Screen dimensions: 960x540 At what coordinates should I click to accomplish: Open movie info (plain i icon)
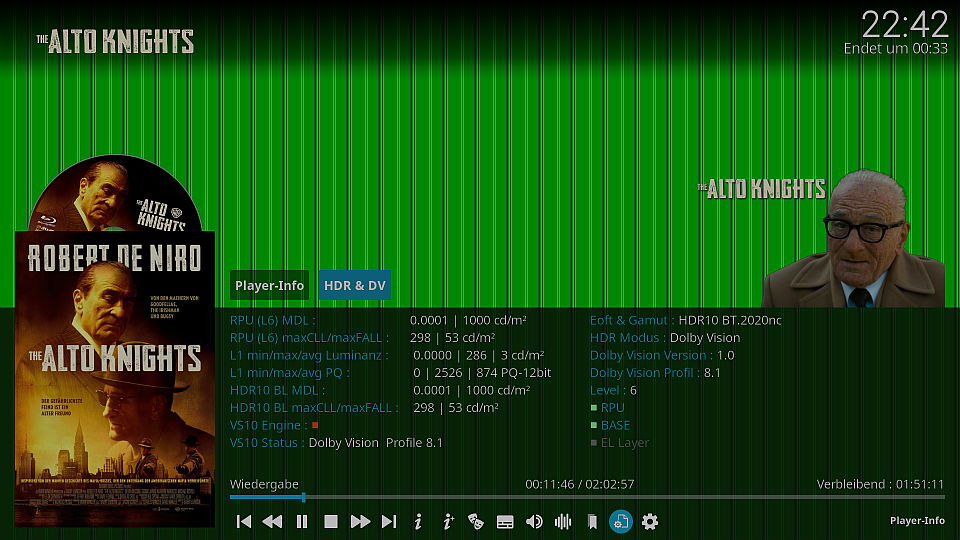tap(418, 522)
